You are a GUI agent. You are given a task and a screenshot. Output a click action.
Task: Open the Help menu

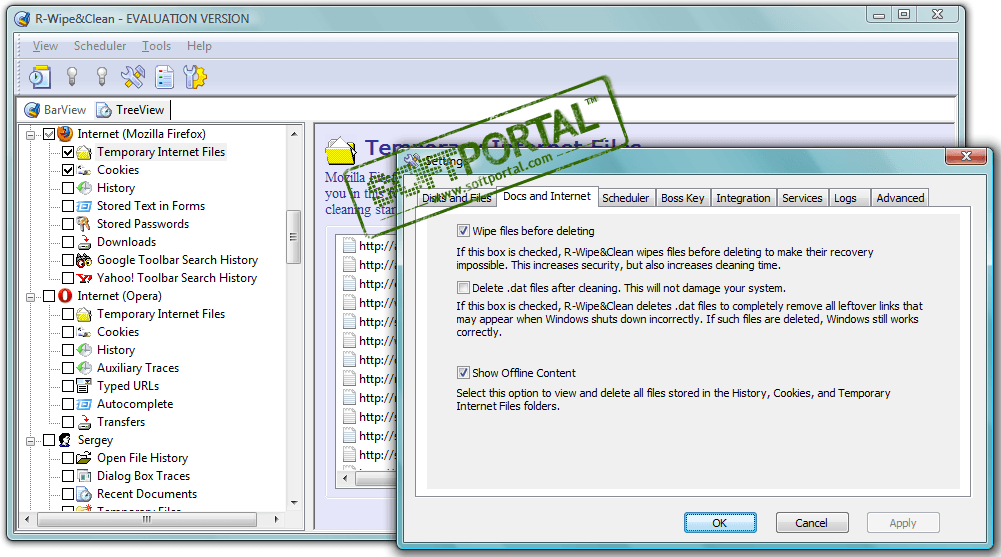tap(199, 46)
